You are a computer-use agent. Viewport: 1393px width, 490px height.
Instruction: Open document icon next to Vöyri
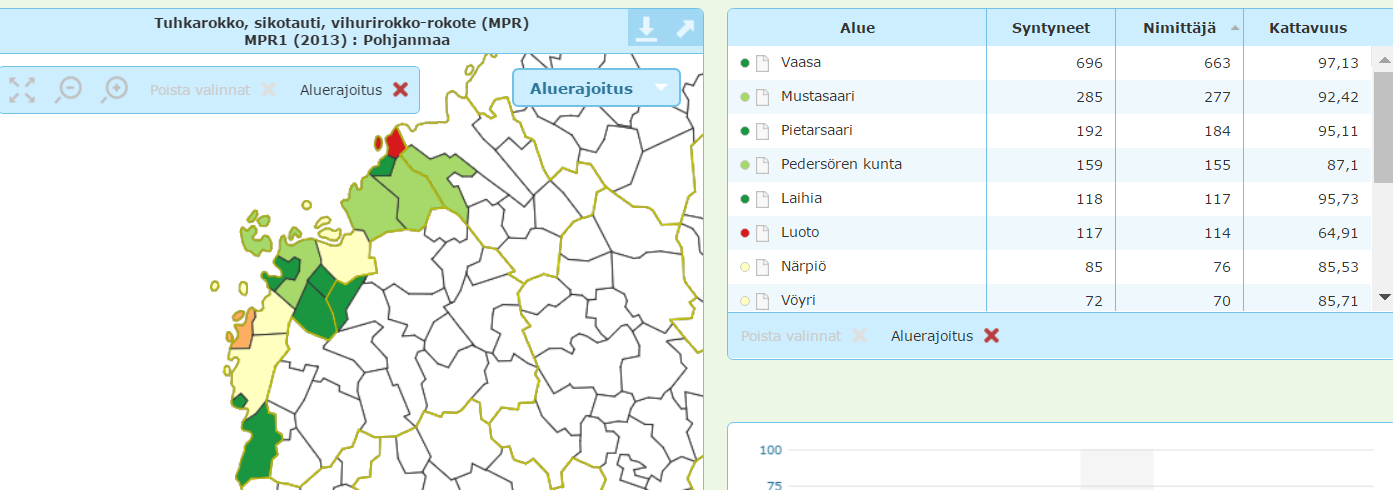762,301
